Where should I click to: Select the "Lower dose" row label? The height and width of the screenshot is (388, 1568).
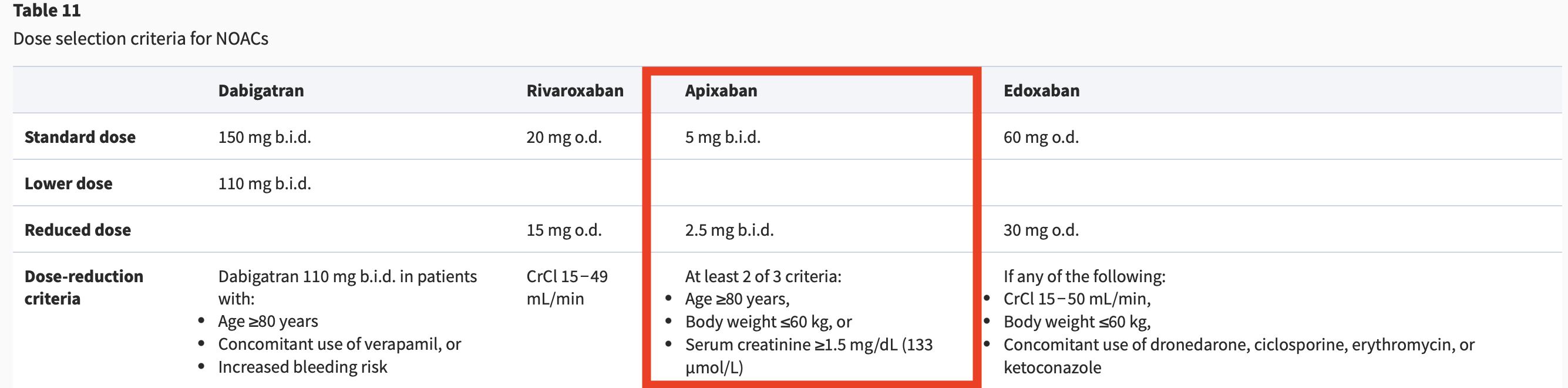click(x=68, y=183)
